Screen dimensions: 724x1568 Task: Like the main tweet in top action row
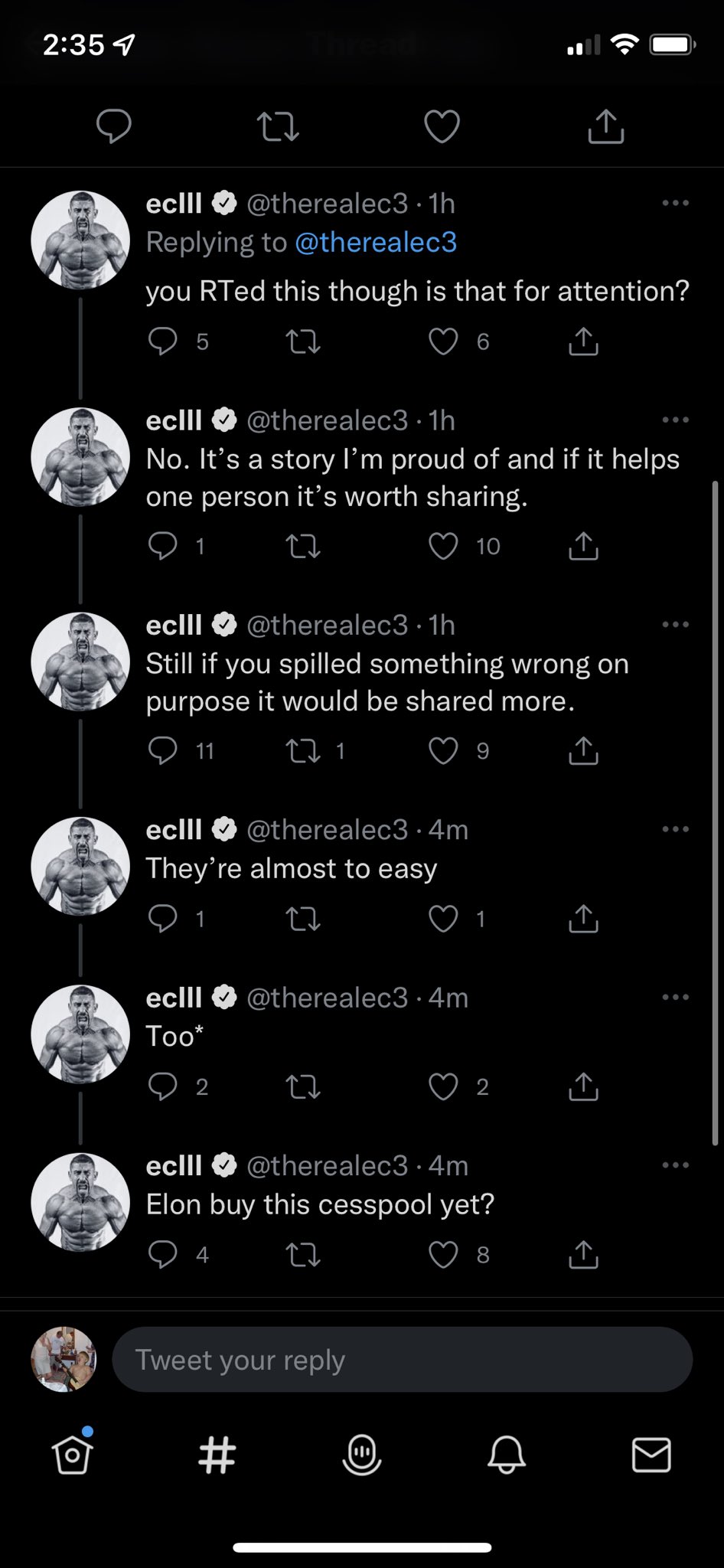pyautogui.click(x=442, y=126)
